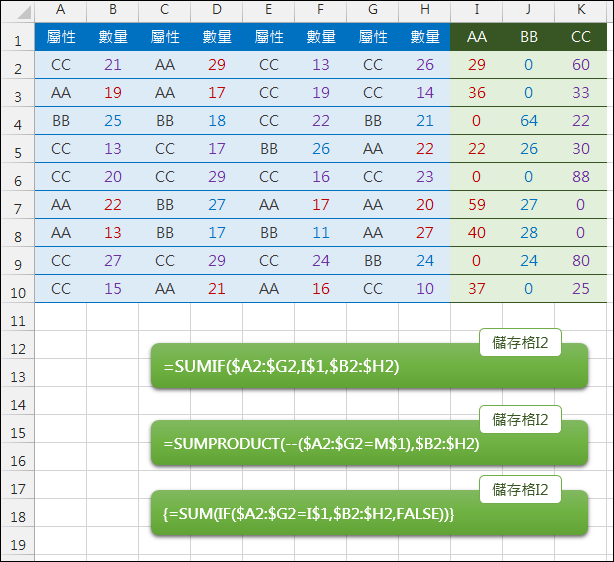Click 儲存格I2 label above SUM(IF formula
This screenshot has width=614, height=562.
(520, 490)
